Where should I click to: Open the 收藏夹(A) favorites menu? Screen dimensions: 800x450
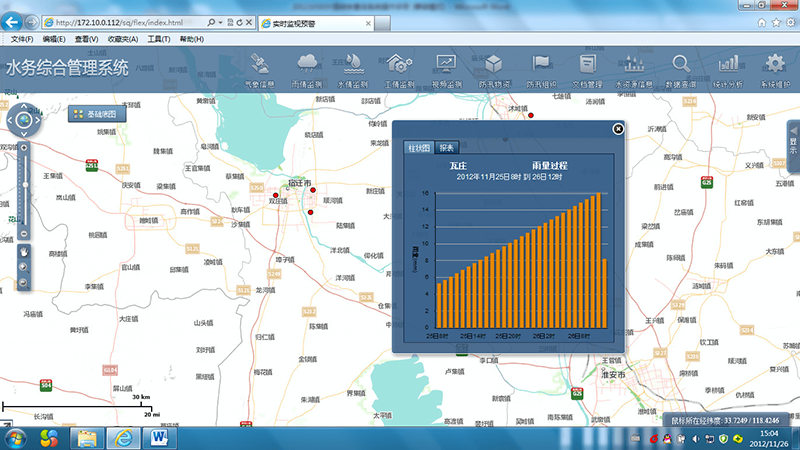tap(122, 39)
